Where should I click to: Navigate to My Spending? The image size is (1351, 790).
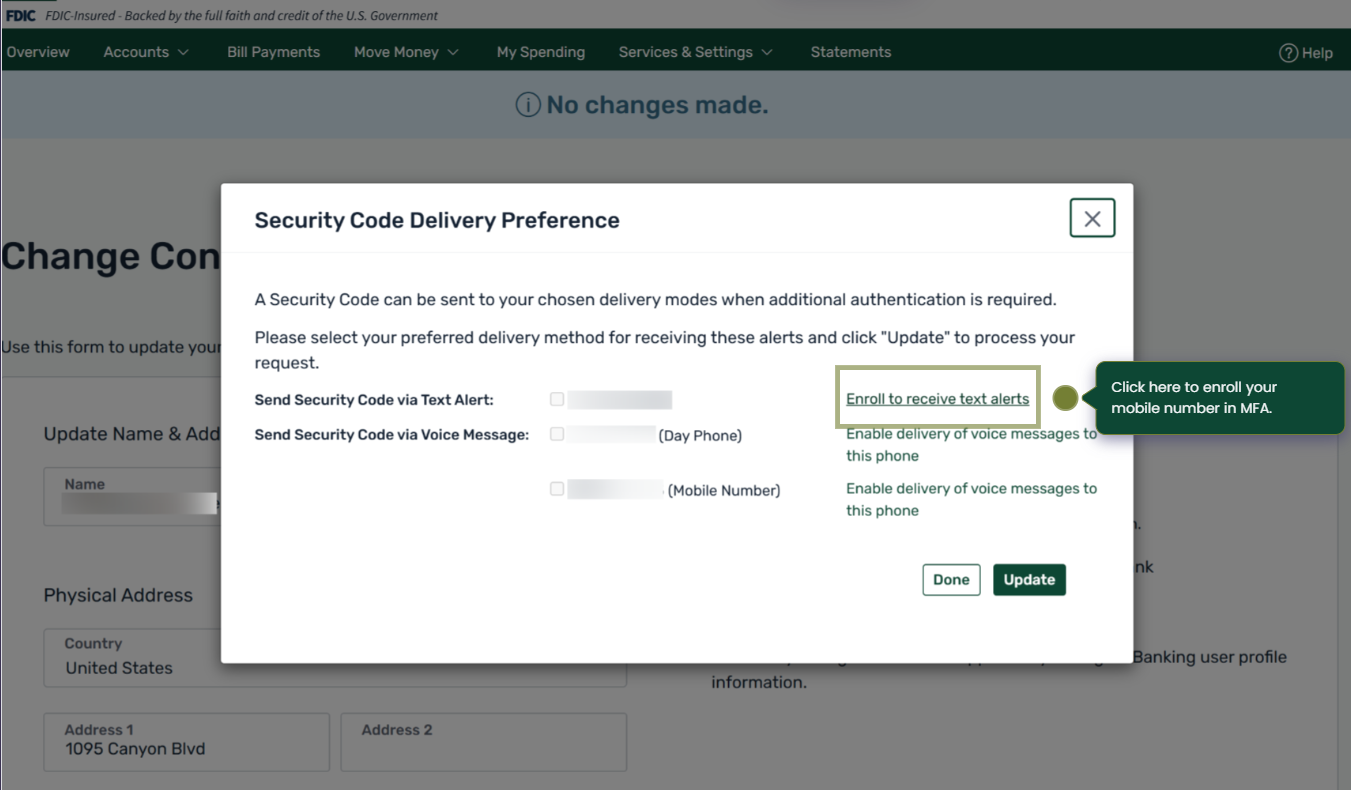[540, 52]
